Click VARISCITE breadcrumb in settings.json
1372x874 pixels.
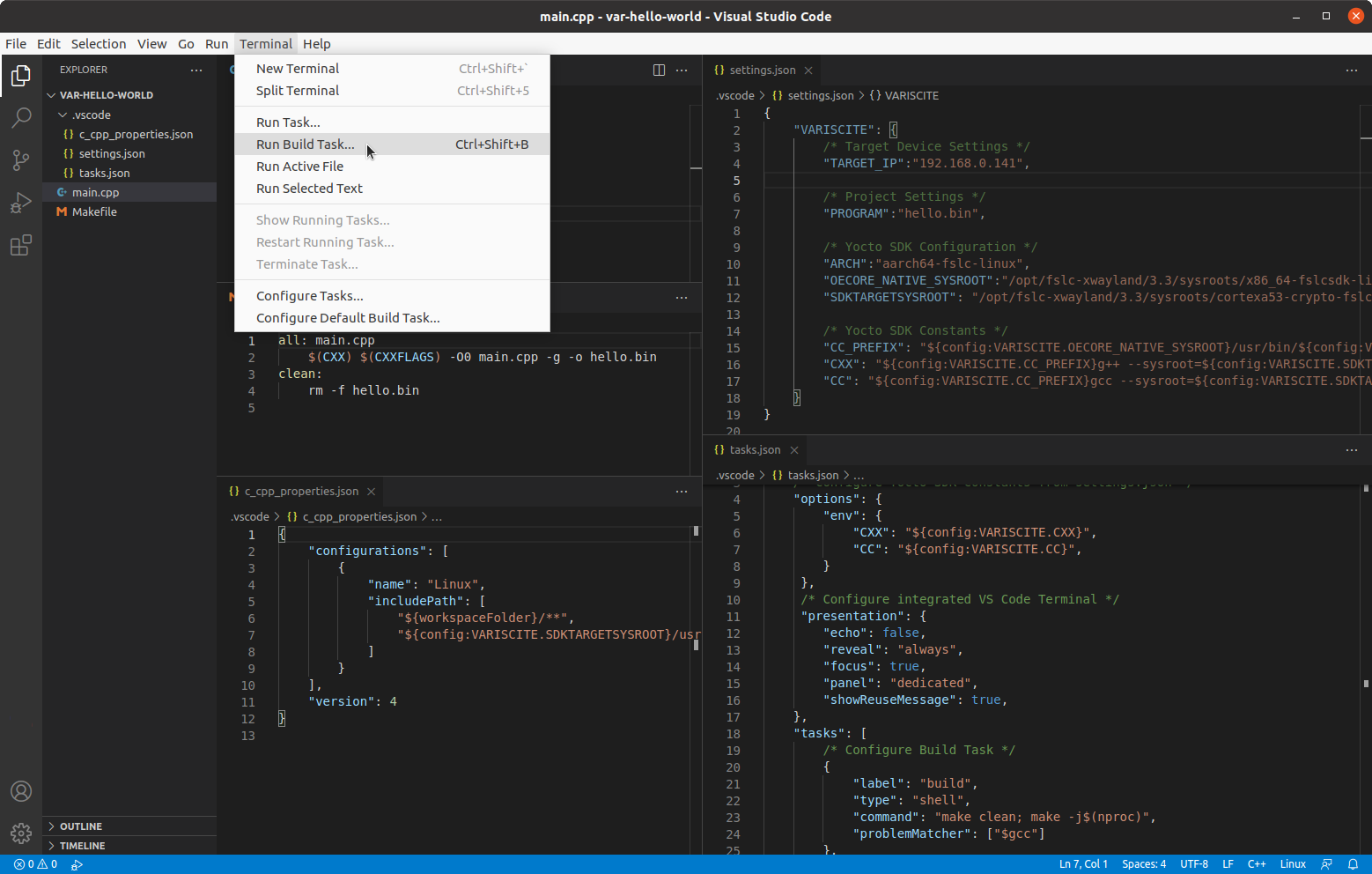coord(911,96)
